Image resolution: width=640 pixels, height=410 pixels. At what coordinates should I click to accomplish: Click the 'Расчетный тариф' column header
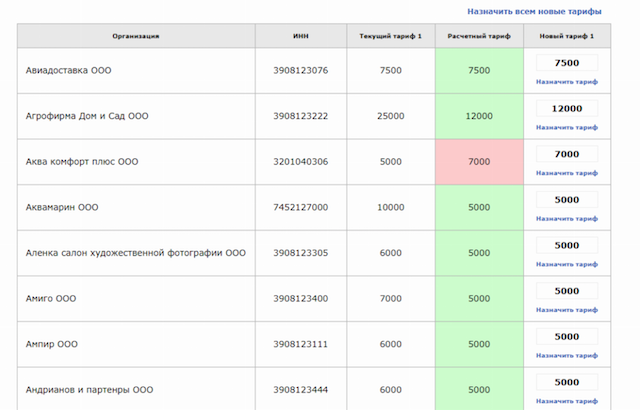pyautogui.click(x=479, y=36)
